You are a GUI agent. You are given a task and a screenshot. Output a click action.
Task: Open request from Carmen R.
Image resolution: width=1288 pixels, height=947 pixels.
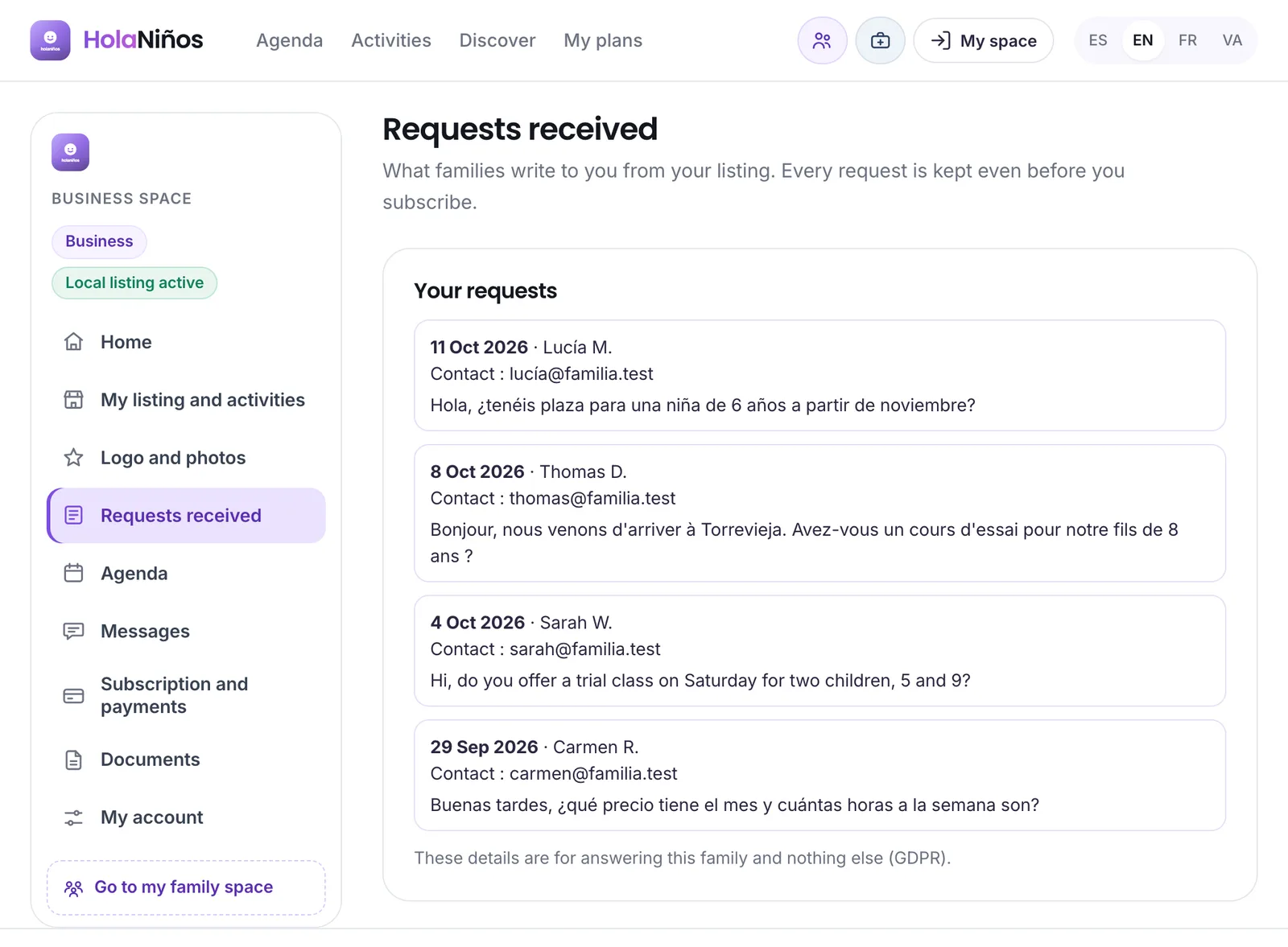(x=819, y=776)
